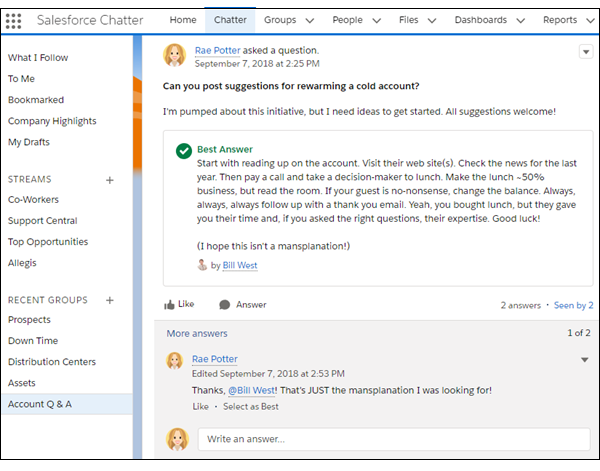Expand the Files menu chevron
Screen dimensions: 600x471
(432, 21)
